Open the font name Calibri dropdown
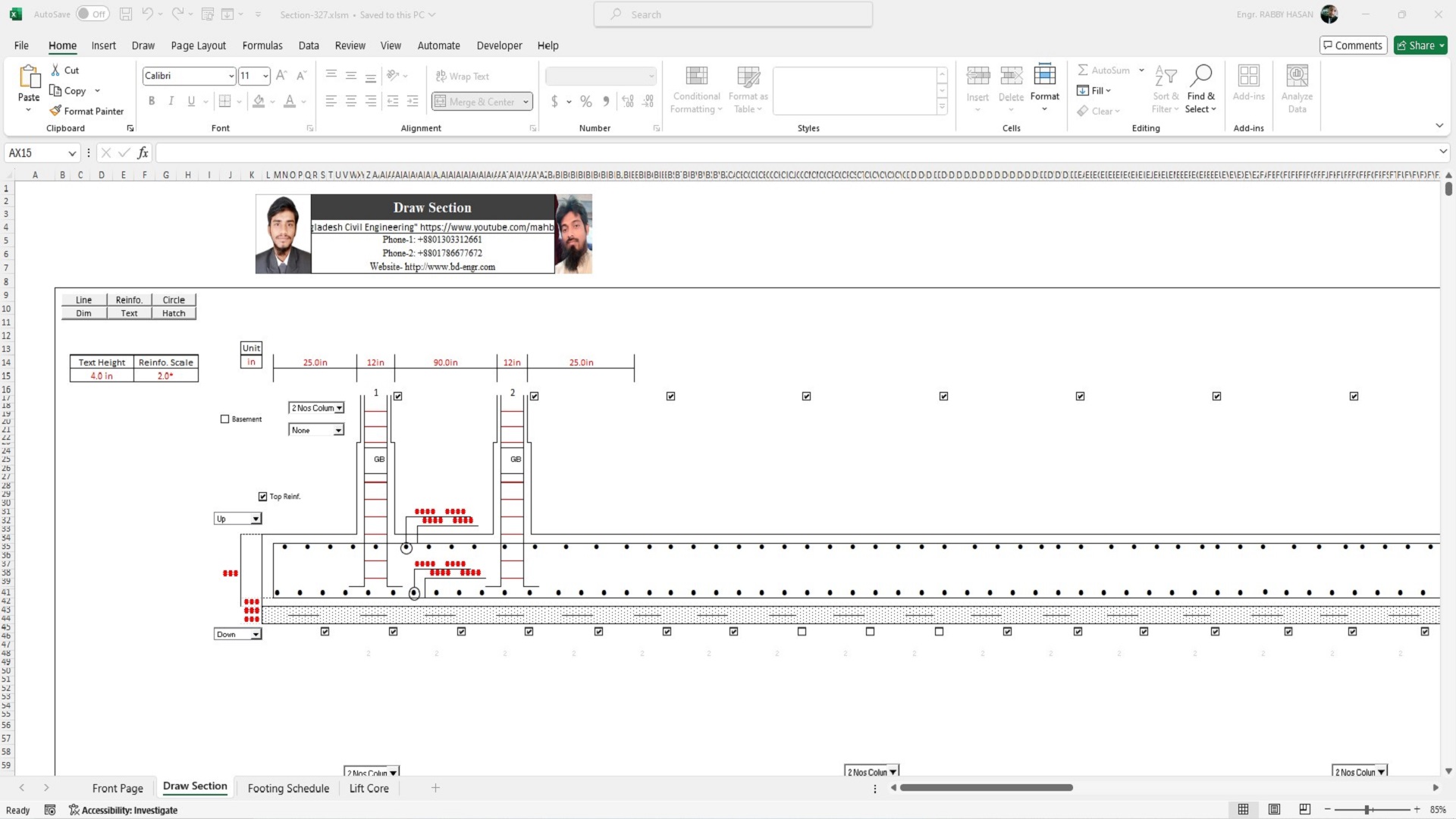The width and height of the screenshot is (1456, 819). click(231, 76)
